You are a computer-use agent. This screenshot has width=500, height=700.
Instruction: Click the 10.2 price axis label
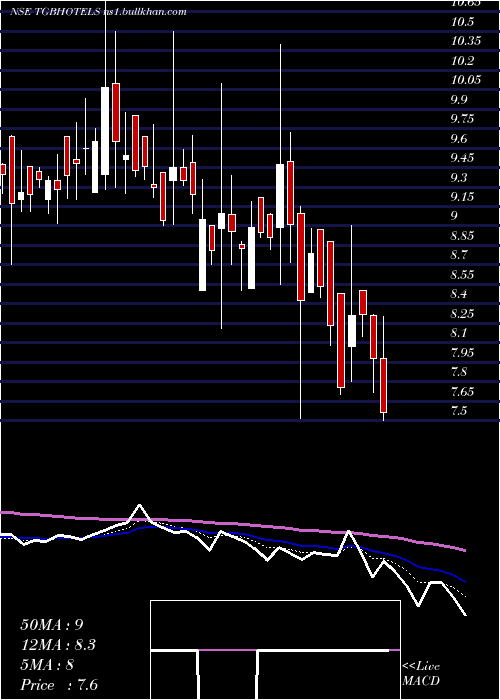(x=462, y=61)
